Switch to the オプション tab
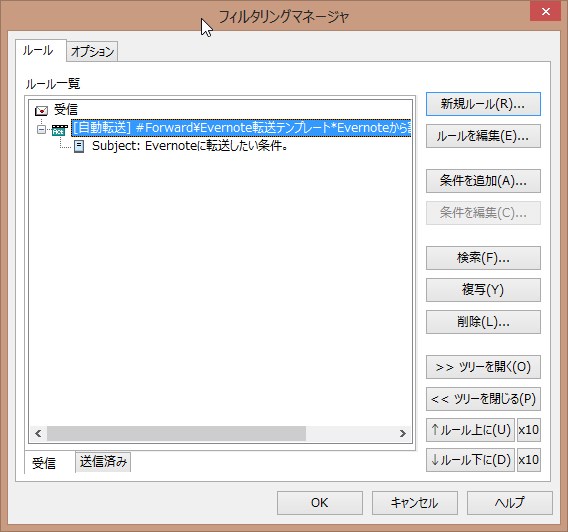This screenshot has width=568, height=532. (x=92, y=51)
